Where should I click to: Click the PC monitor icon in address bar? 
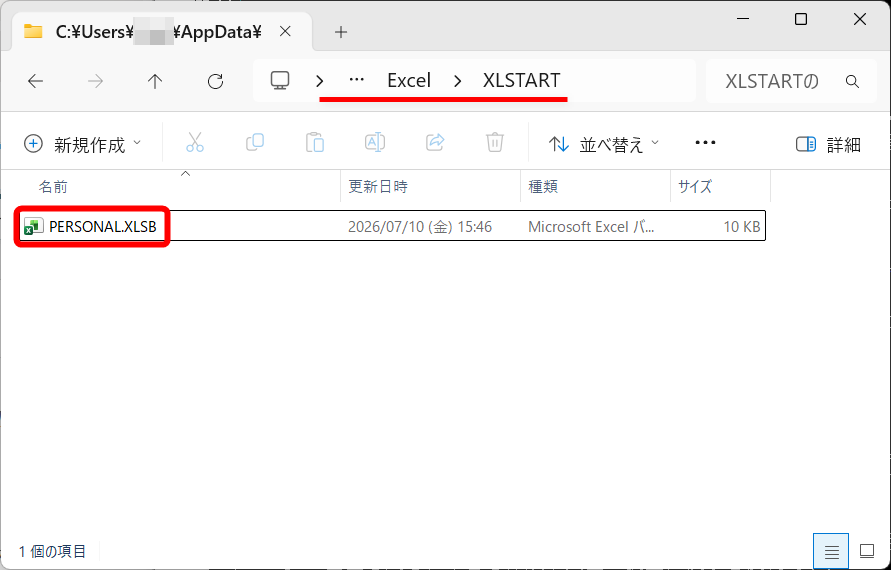coord(280,81)
